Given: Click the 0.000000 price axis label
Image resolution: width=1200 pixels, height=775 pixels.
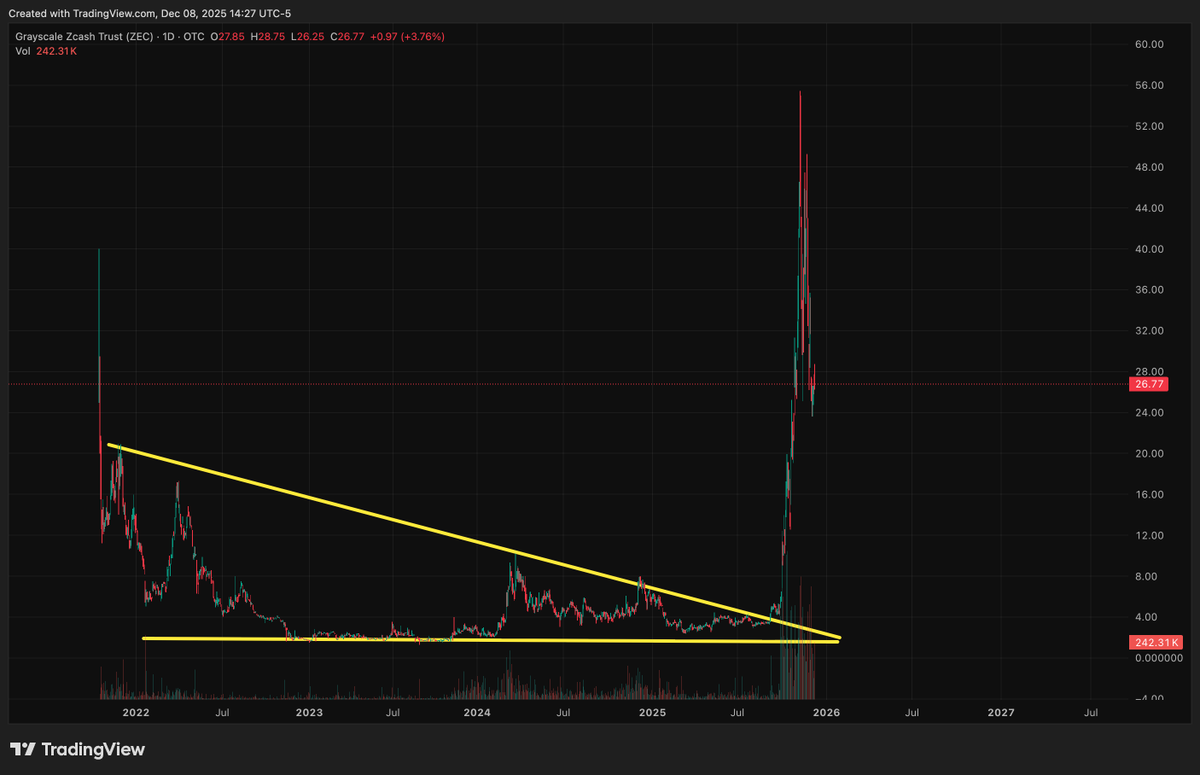Looking at the screenshot, I should [x=1158, y=658].
